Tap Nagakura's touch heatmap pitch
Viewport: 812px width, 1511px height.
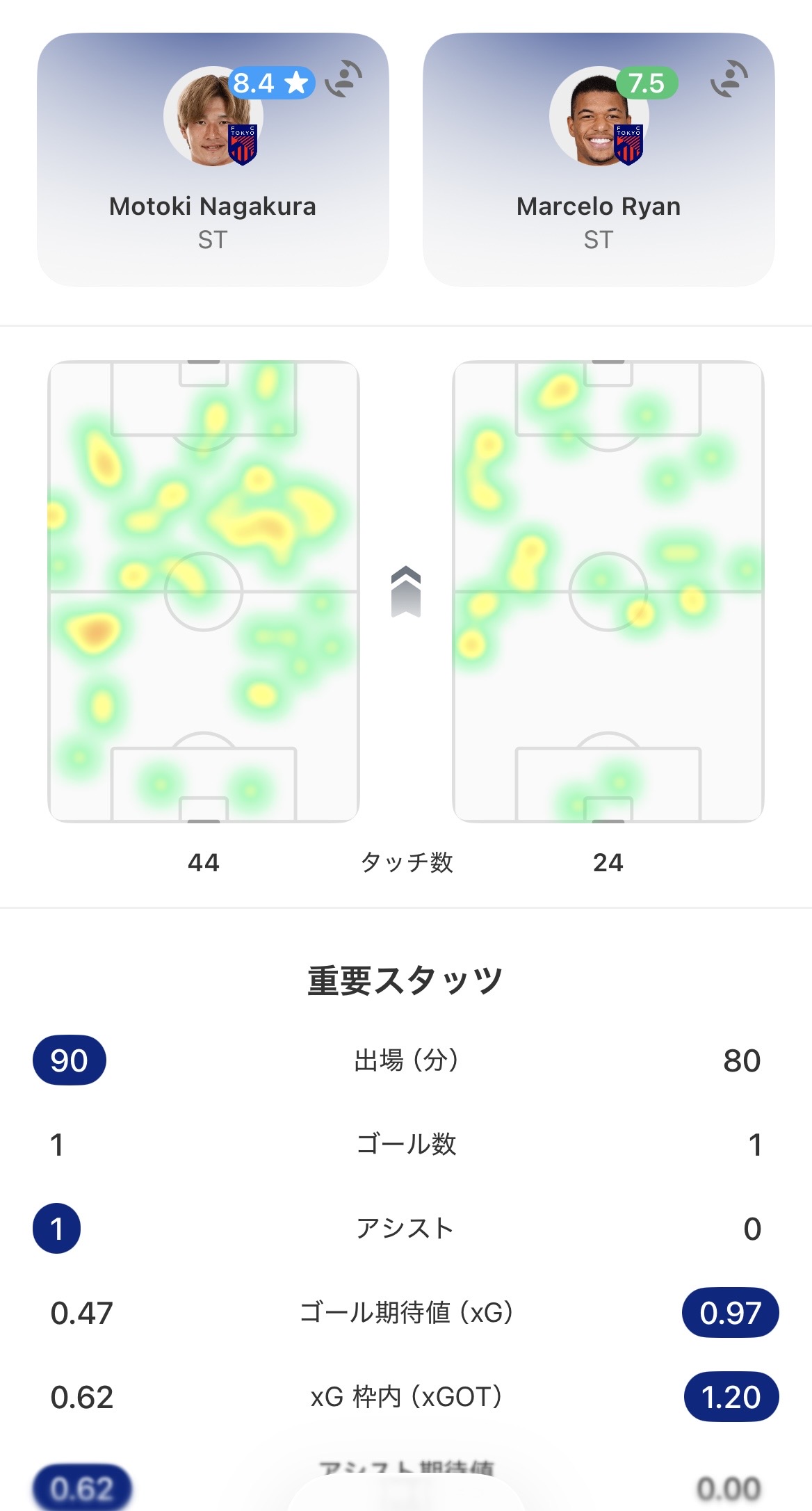(204, 591)
